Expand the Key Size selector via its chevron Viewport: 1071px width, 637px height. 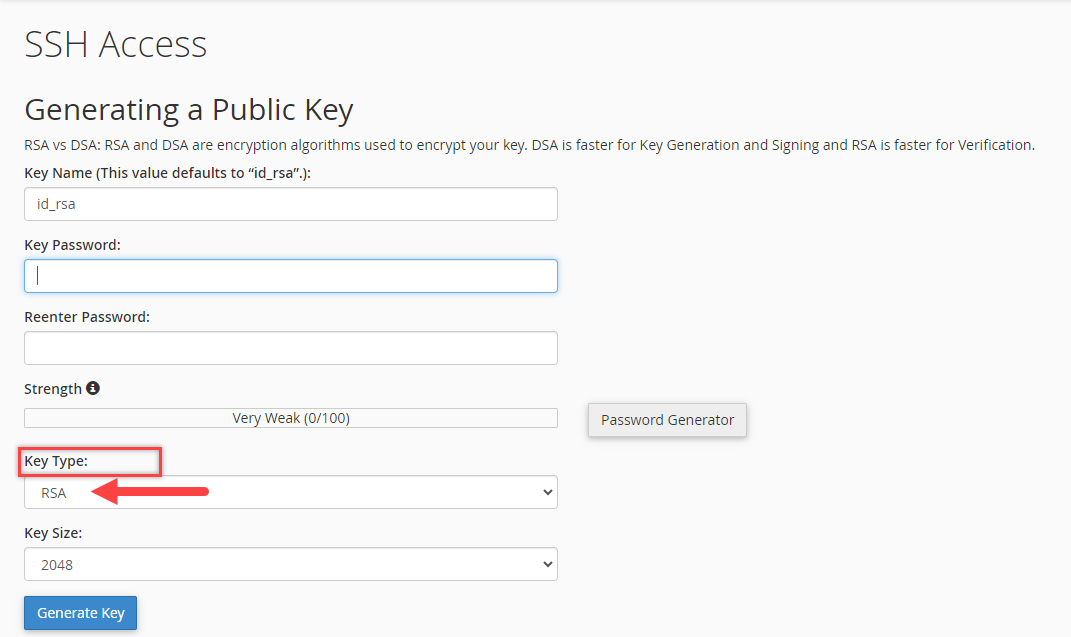point(546,564)
